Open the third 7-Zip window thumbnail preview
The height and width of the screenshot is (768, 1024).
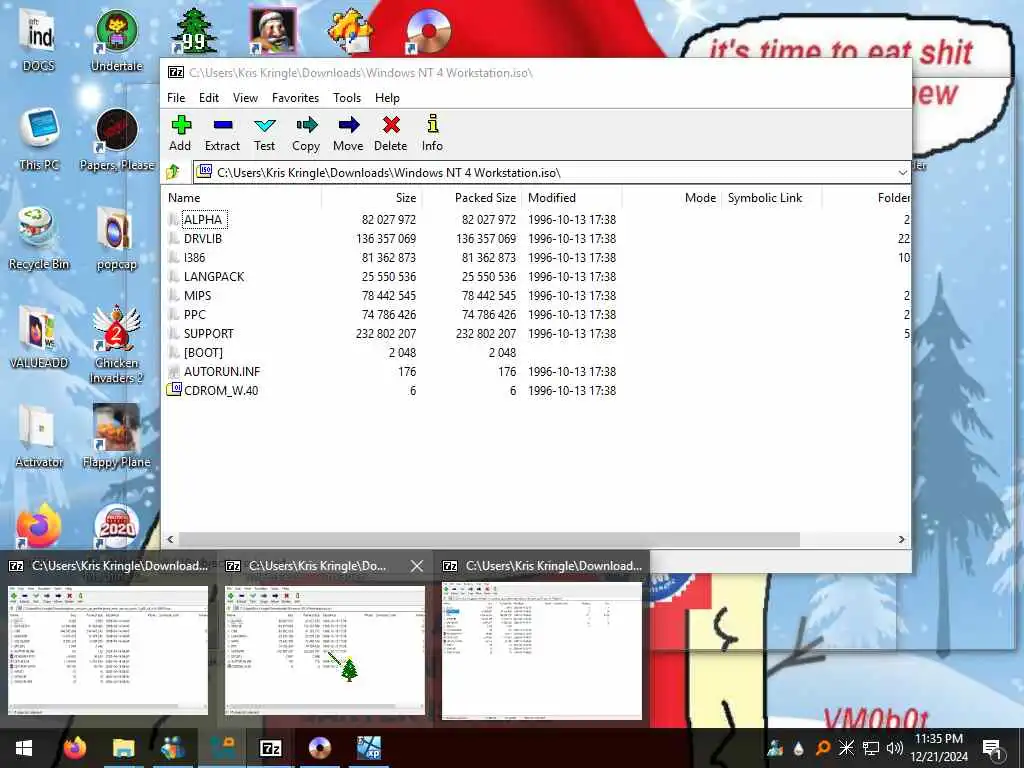541,651
